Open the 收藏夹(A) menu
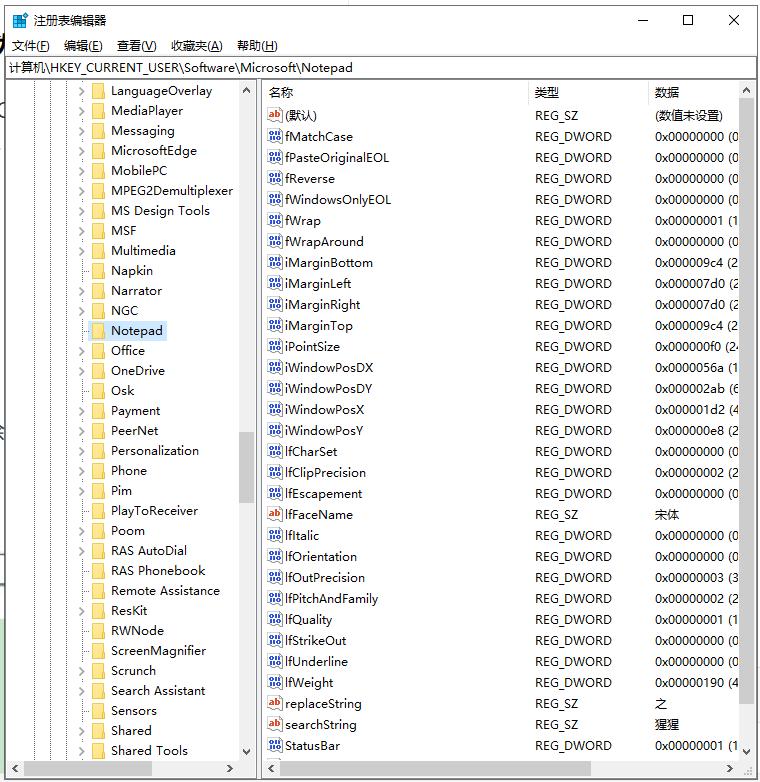The image size is (760, 782). tap(196, 46)
